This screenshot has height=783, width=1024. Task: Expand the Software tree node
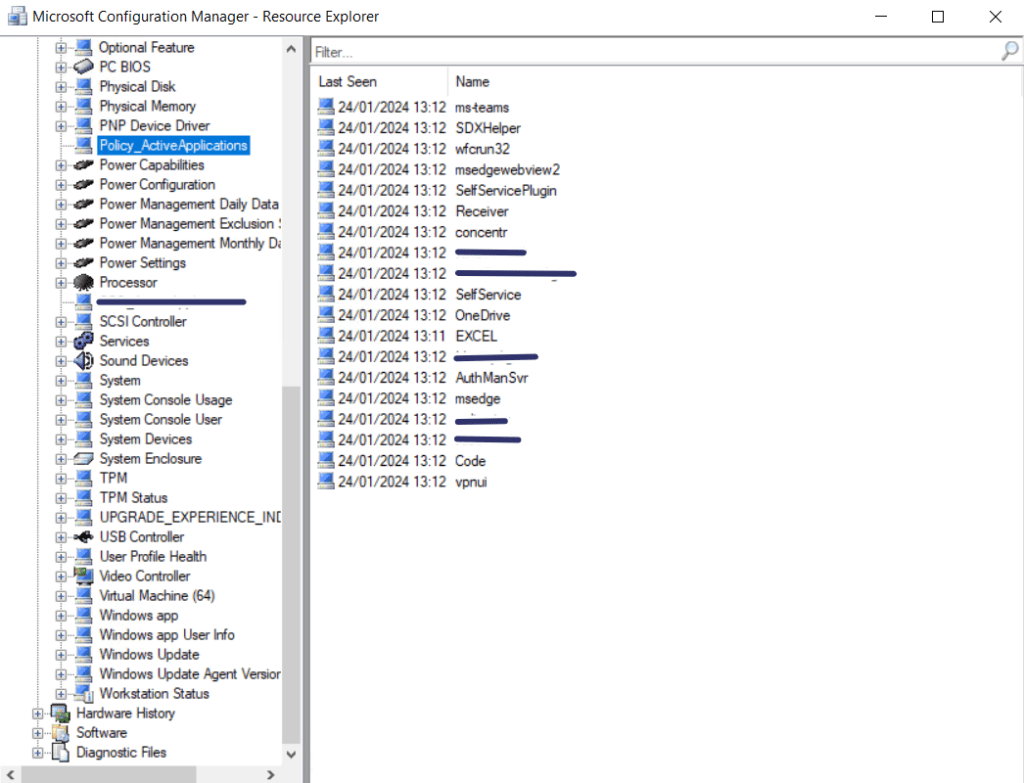(38, 733)
